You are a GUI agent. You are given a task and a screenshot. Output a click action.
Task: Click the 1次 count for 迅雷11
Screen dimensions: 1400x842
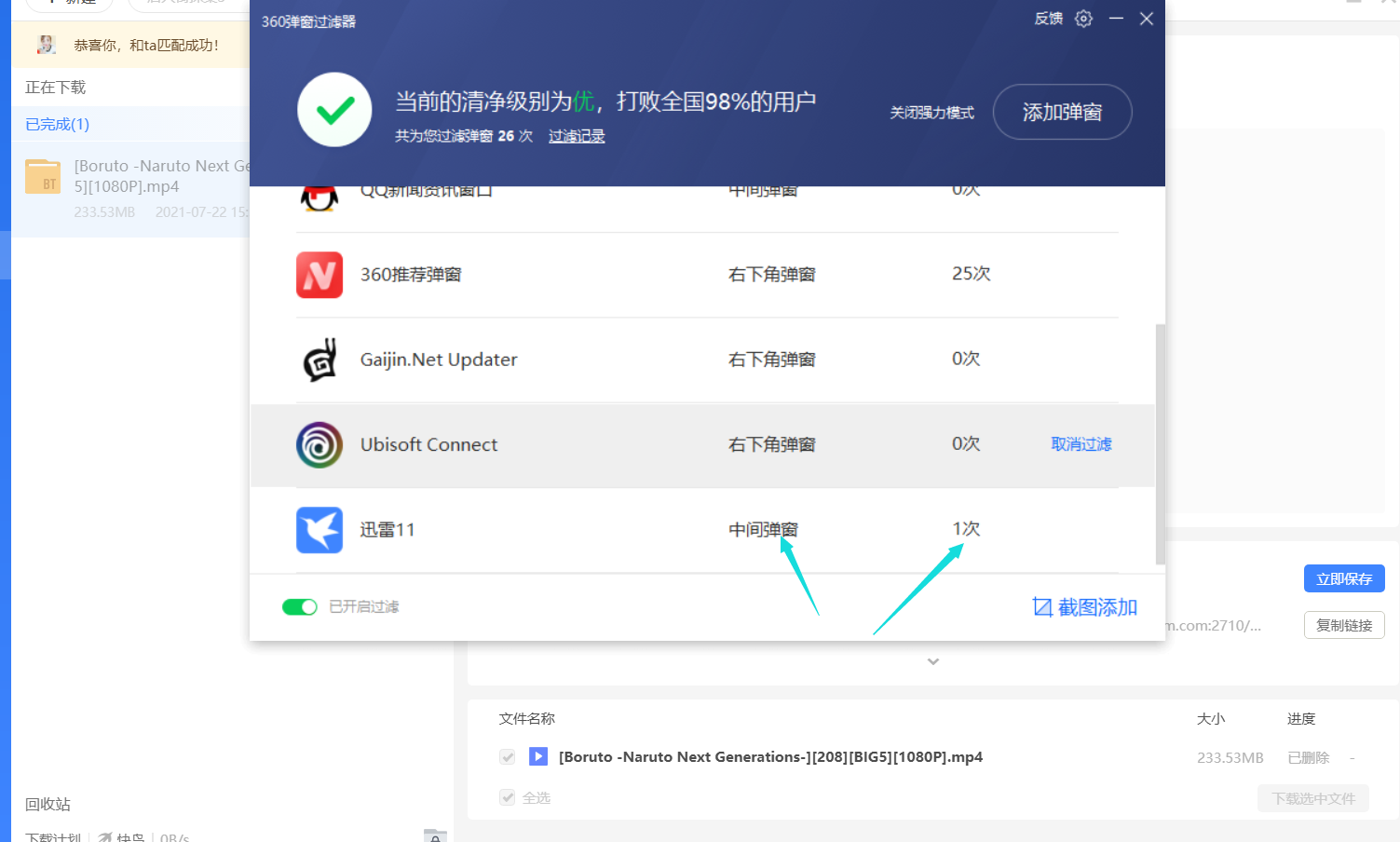[x=966, y=529]
